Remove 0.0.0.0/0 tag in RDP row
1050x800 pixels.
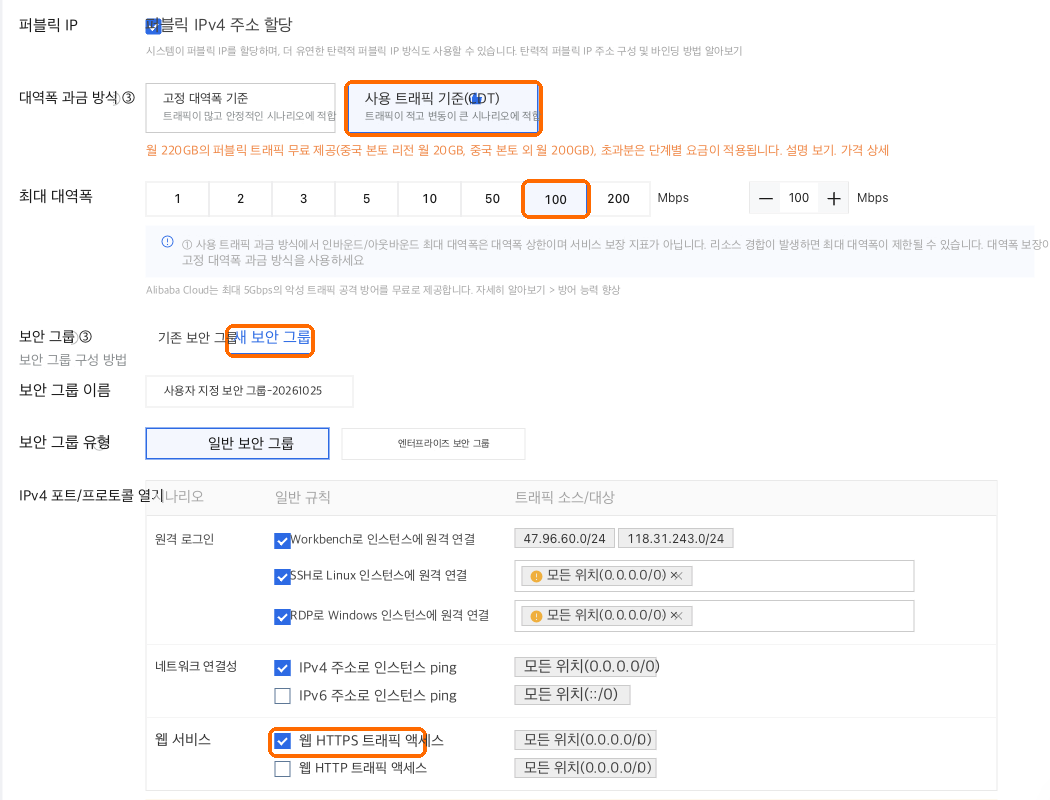coord(676,616)
